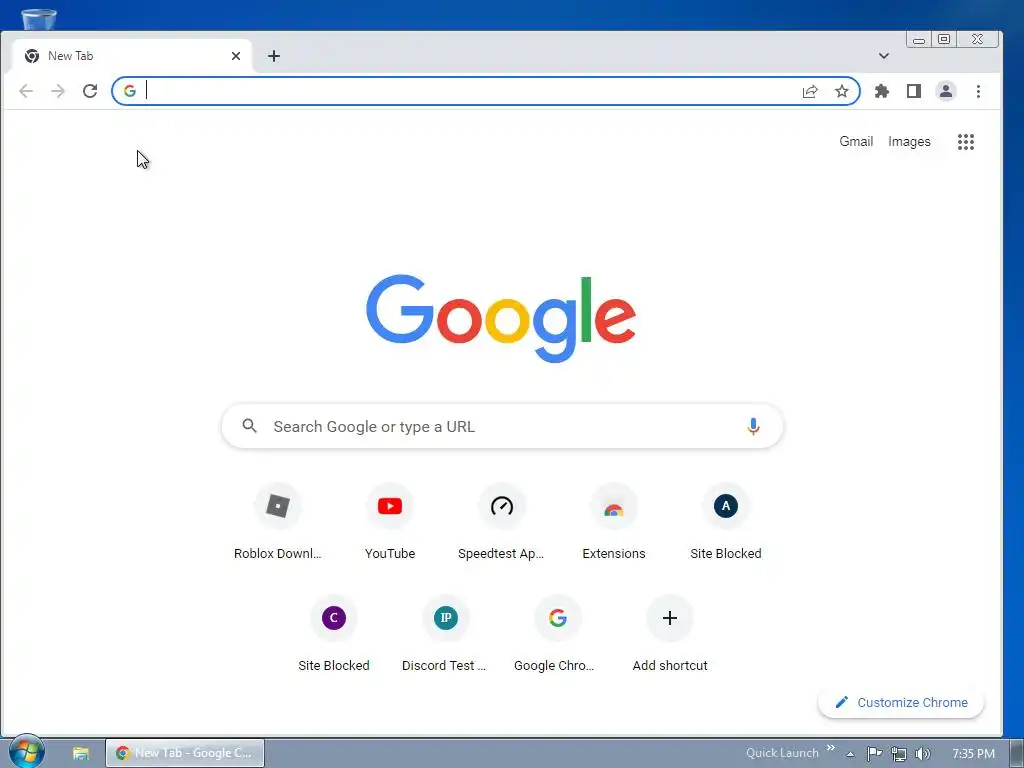Screen dimensions: 1024x768
Task: Reload the page
Action: [90, 91]
